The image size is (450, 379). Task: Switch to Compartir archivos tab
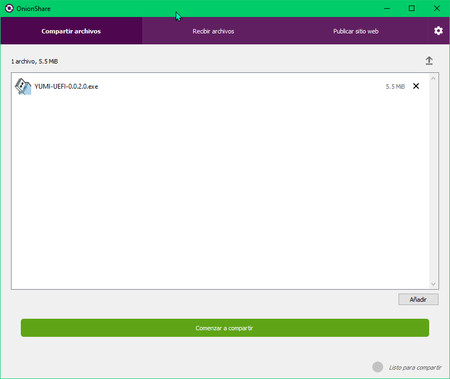click(71, 31)
